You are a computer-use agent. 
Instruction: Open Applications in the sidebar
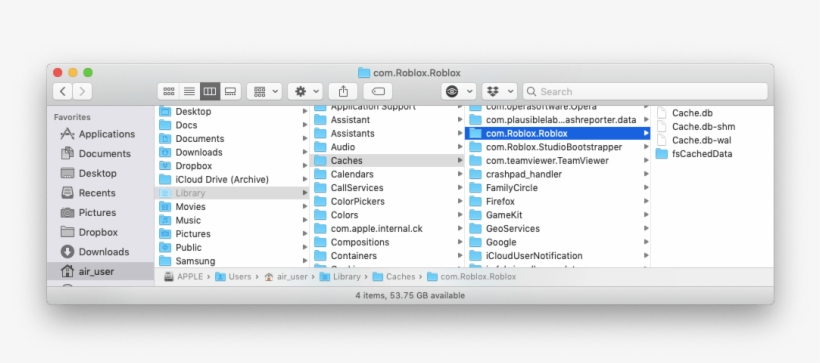101,134
